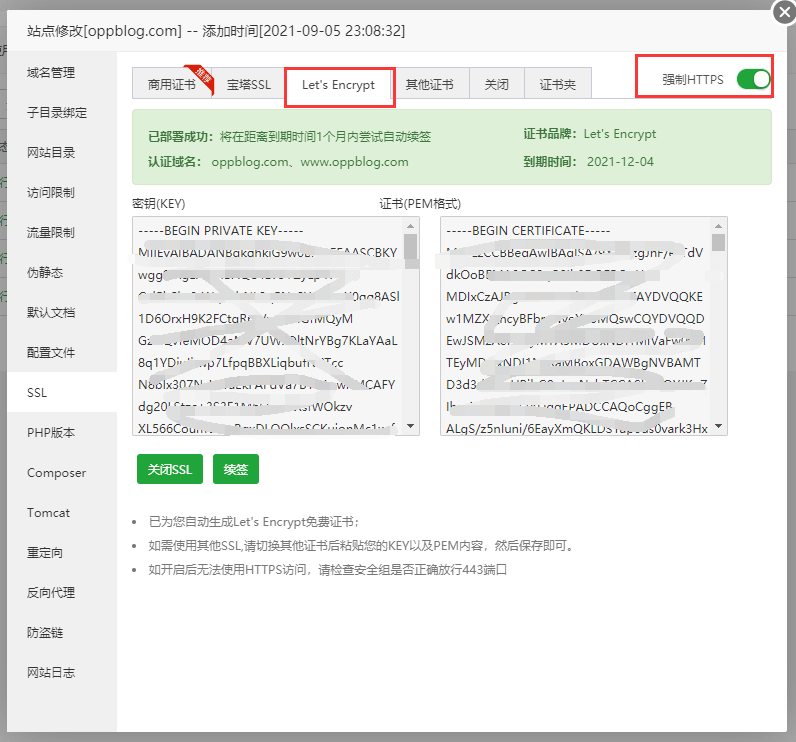Viewport: 796px width, 742px height.
Task: Switch to the 商用证书 tab
Action: [x=172, y=84]
